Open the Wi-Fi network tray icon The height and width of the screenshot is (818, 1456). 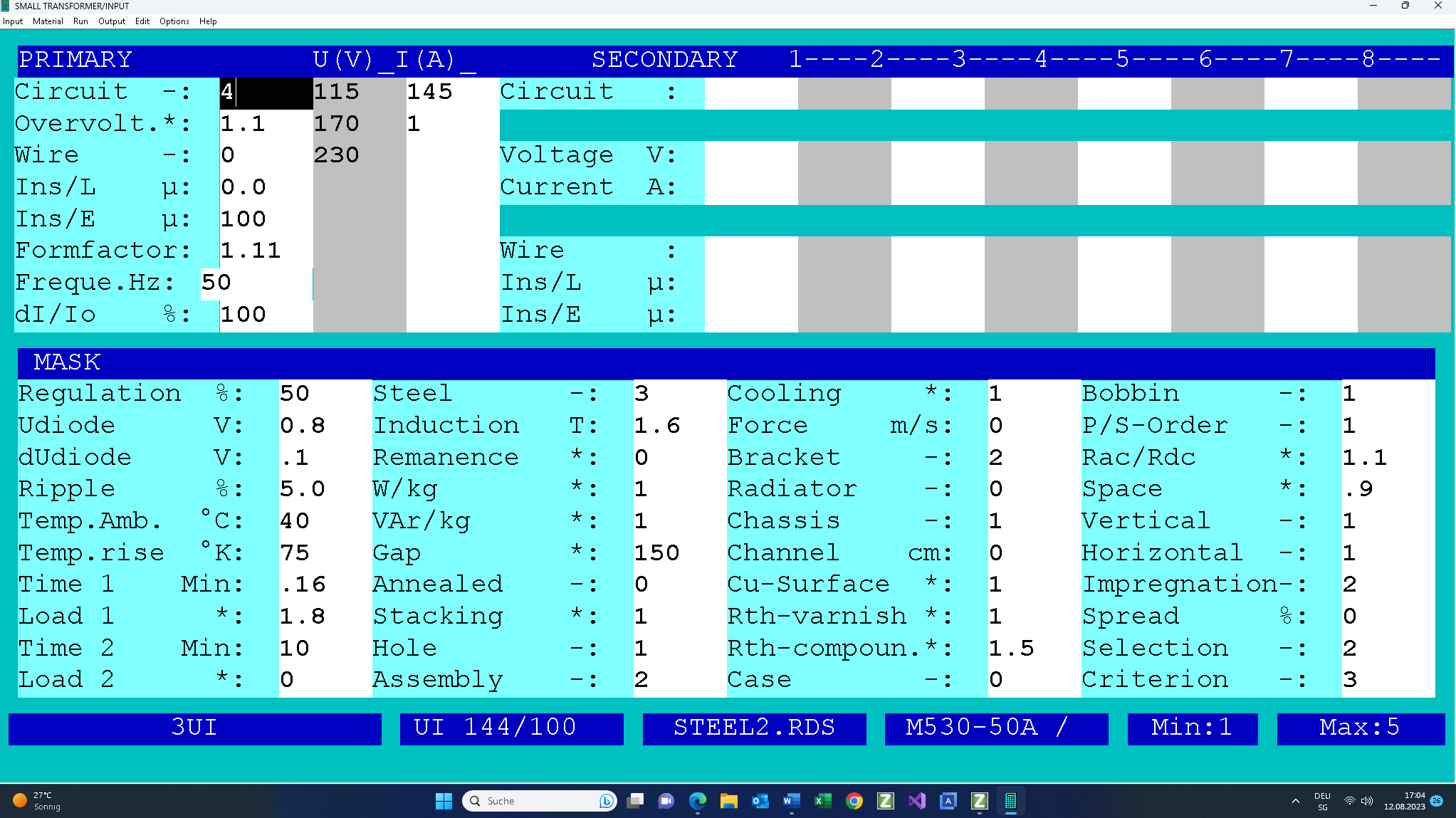coord(1349,801)
